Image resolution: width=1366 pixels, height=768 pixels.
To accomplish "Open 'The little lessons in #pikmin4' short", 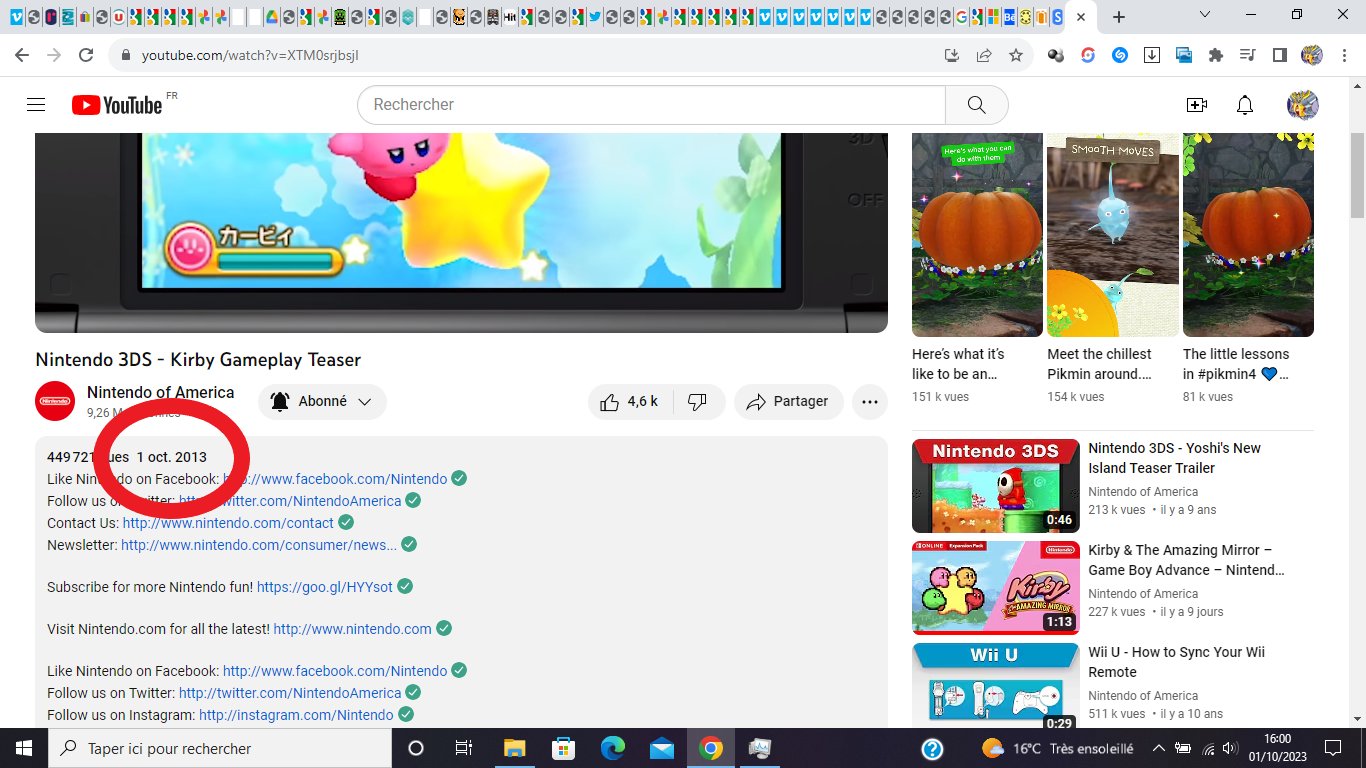I will (1248, 235).
